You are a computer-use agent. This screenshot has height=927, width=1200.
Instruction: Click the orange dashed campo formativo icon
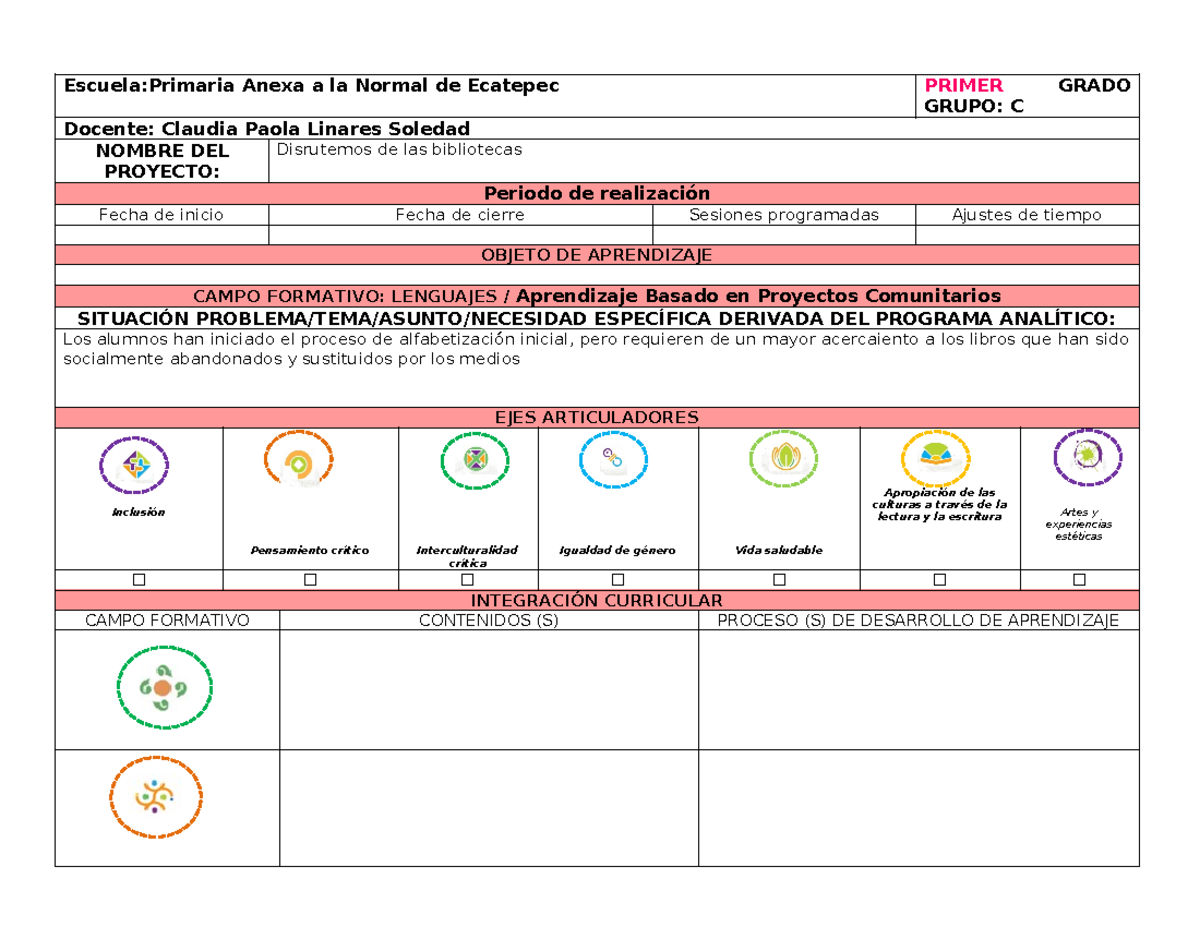(155, 797)
